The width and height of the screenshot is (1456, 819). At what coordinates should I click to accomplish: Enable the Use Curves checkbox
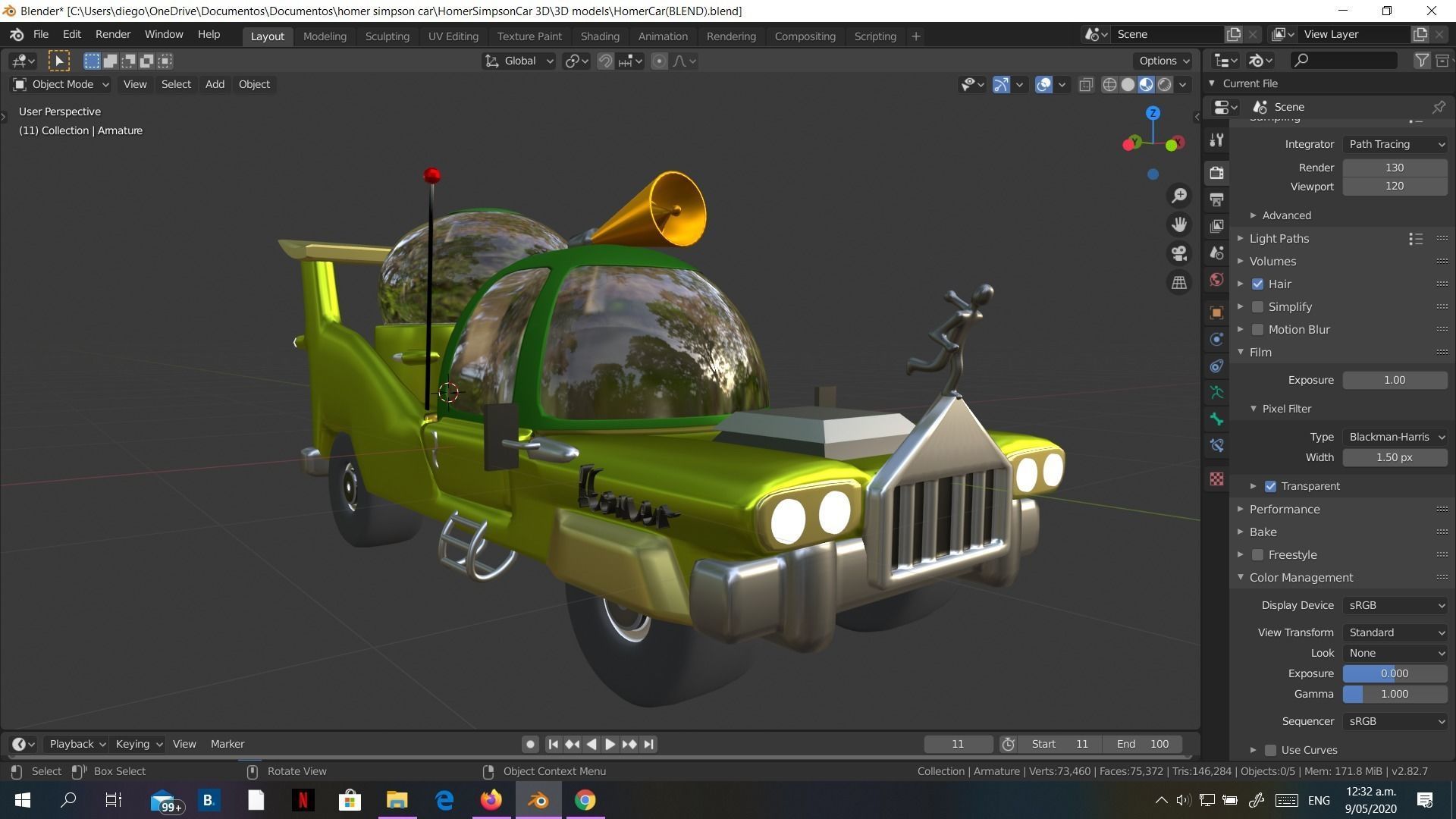[1270, 750]
